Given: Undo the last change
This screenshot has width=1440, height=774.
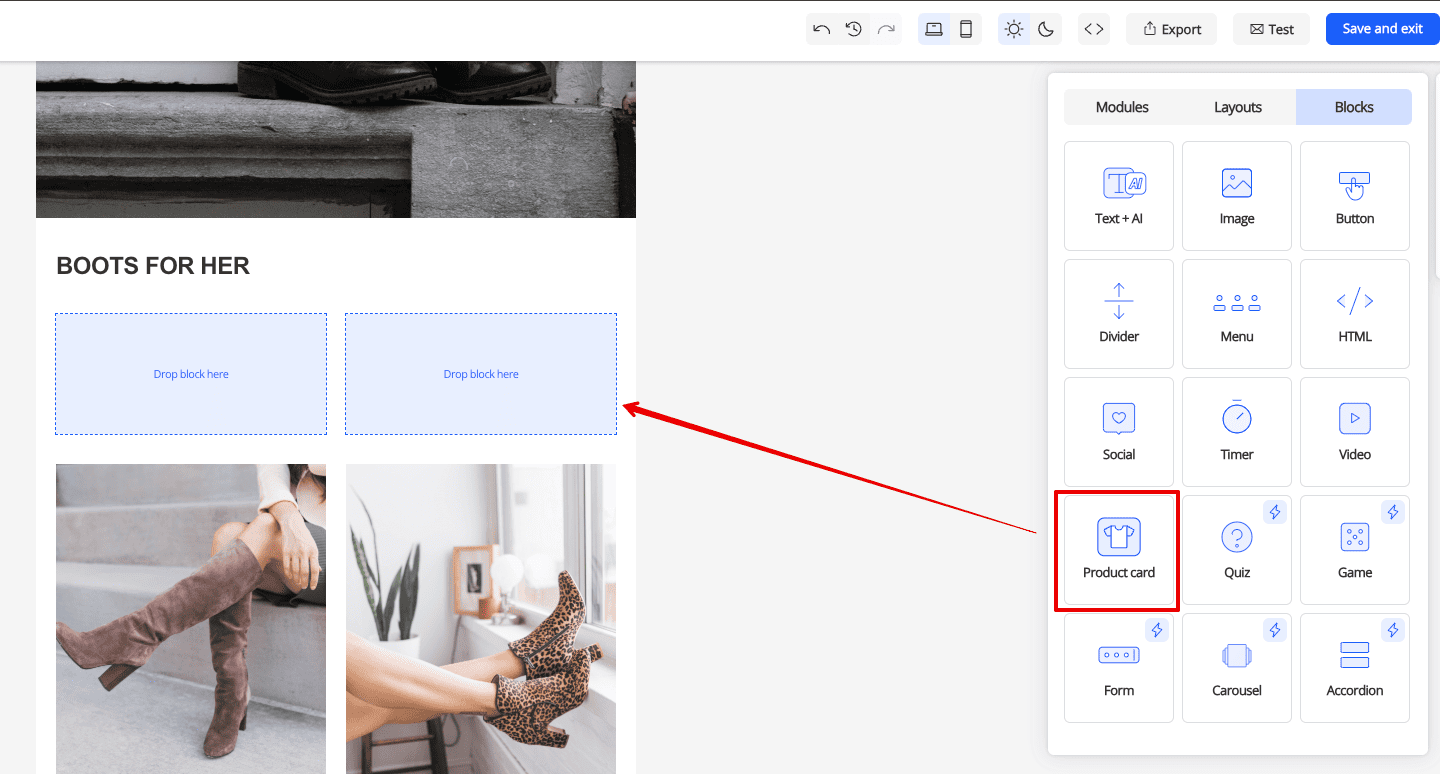Looking at the screenshot, I should (822, 29).
